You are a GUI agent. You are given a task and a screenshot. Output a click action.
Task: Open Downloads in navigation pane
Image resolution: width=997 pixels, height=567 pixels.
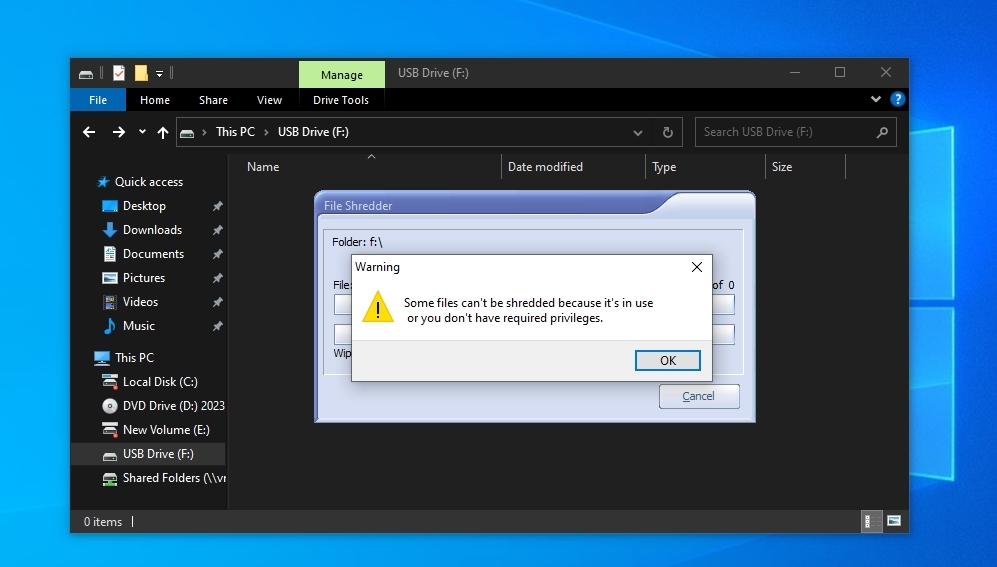click(x=152, y=230)
